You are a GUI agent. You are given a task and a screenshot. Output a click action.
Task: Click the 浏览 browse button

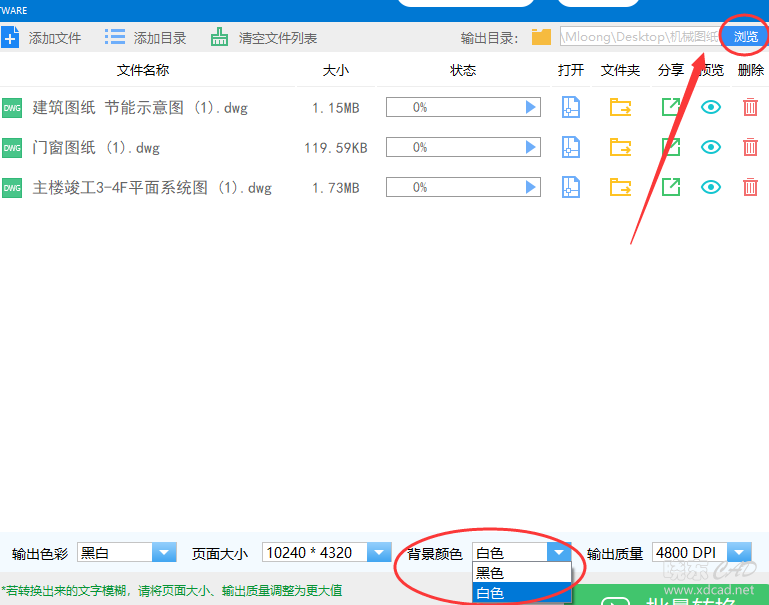745,37
